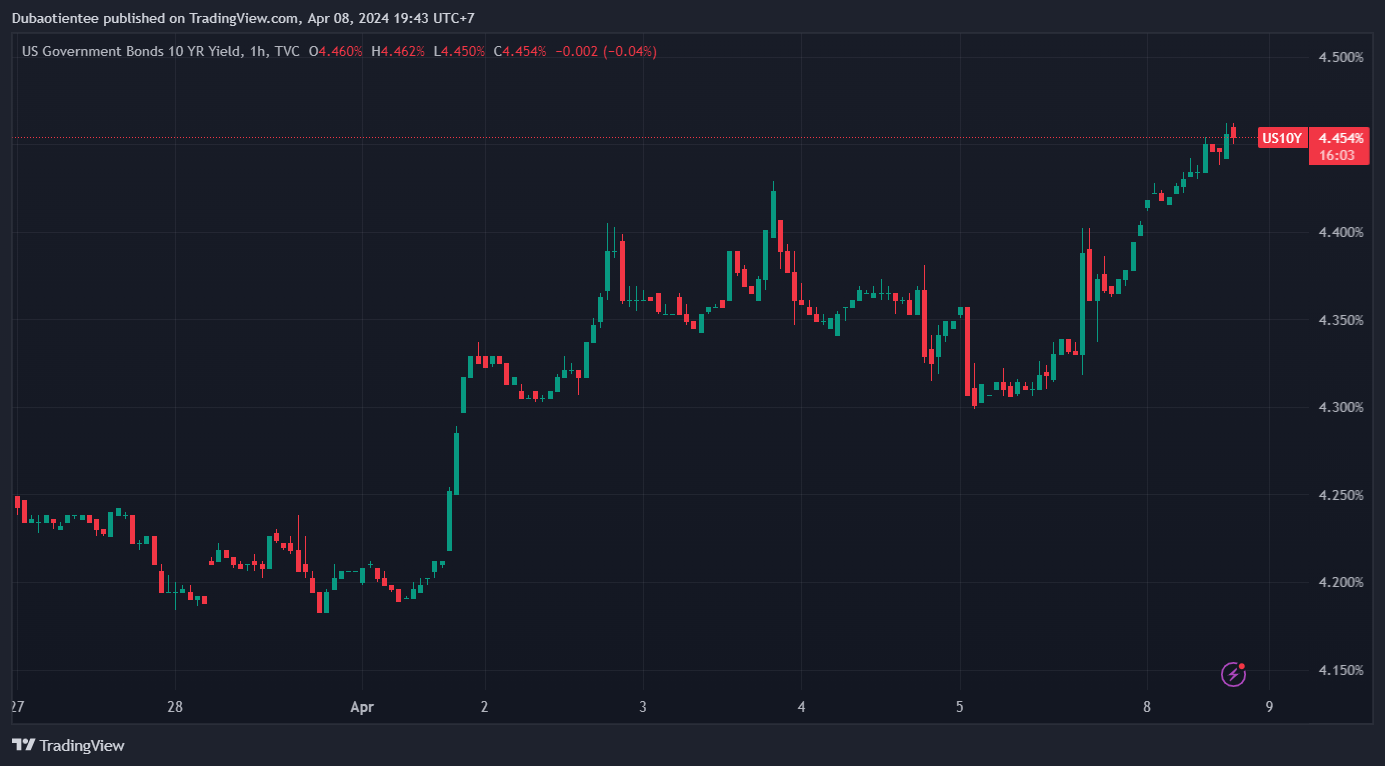The height and width of the screenshot is (766, 1385).
Task: Click the 4.350% price axis label
Action: (1341, 320)
